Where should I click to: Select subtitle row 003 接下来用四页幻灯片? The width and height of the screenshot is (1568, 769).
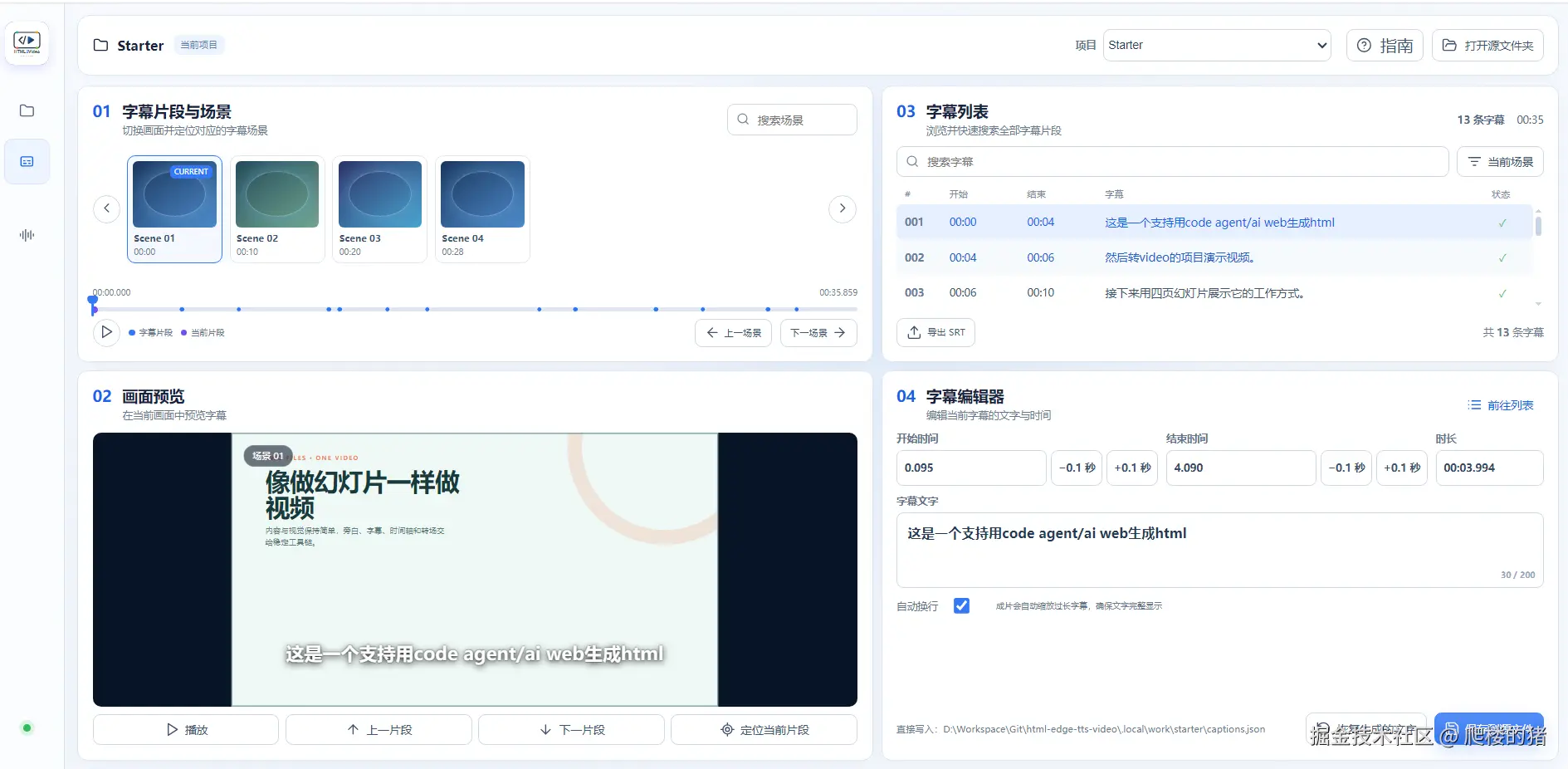coord(1214,293)
